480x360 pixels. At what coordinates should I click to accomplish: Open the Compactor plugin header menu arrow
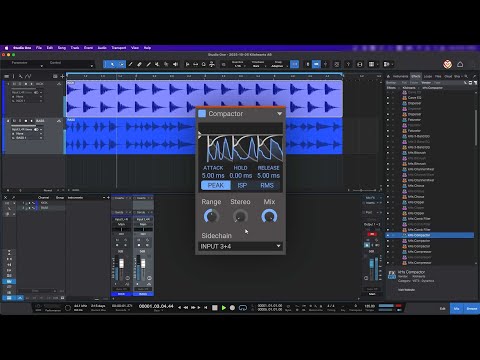[279, 114]
